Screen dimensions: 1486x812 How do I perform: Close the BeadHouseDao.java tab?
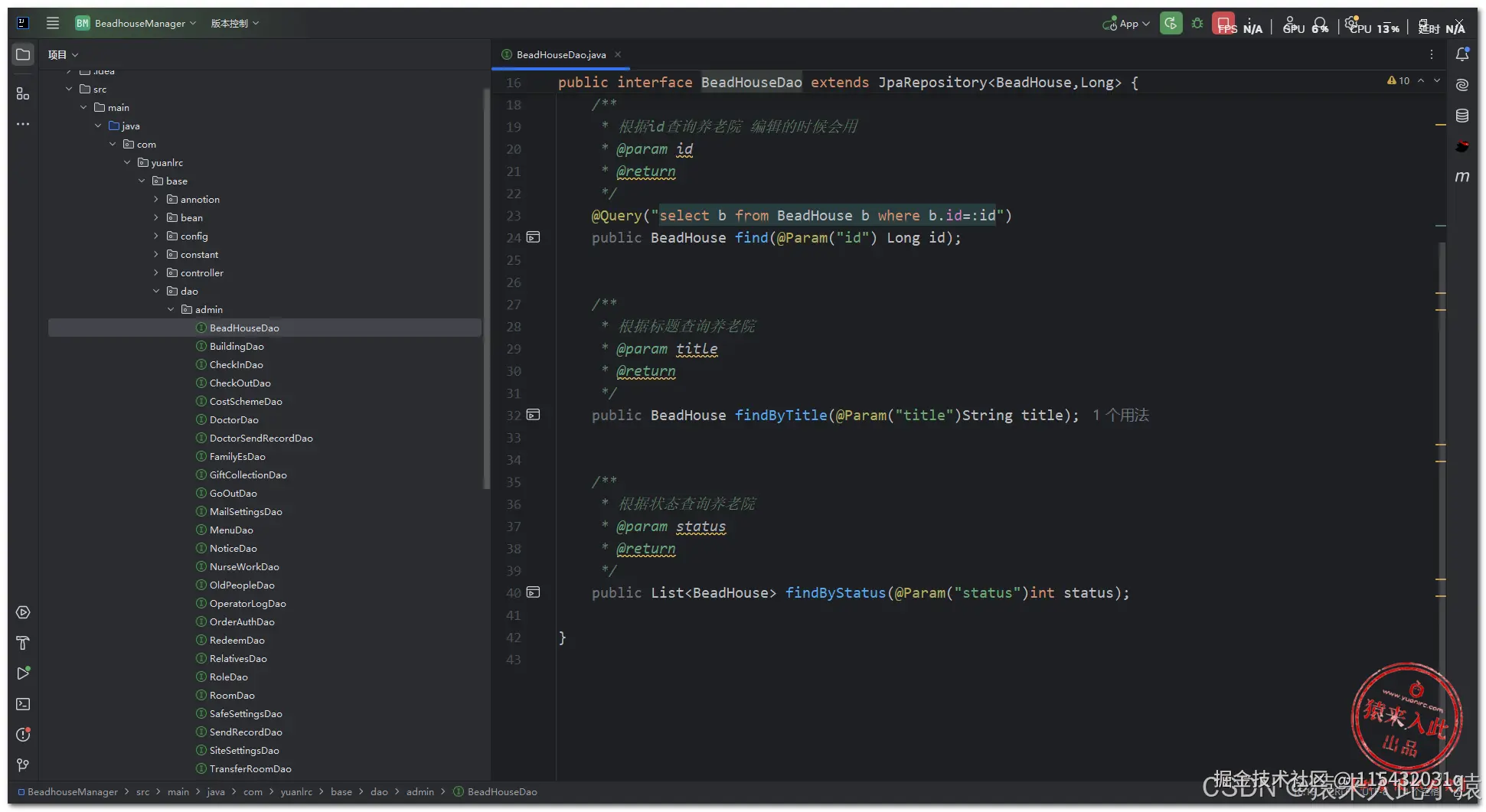click(618, 54)
